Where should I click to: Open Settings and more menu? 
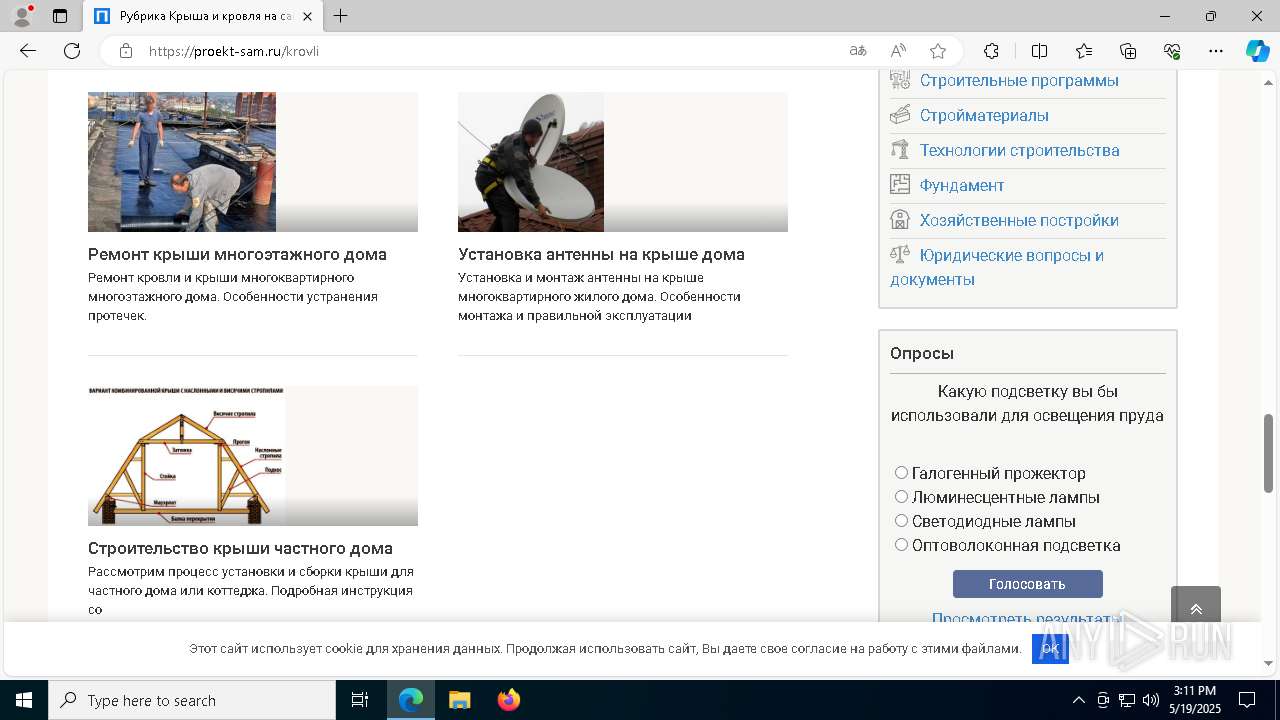coord(1216,51)
